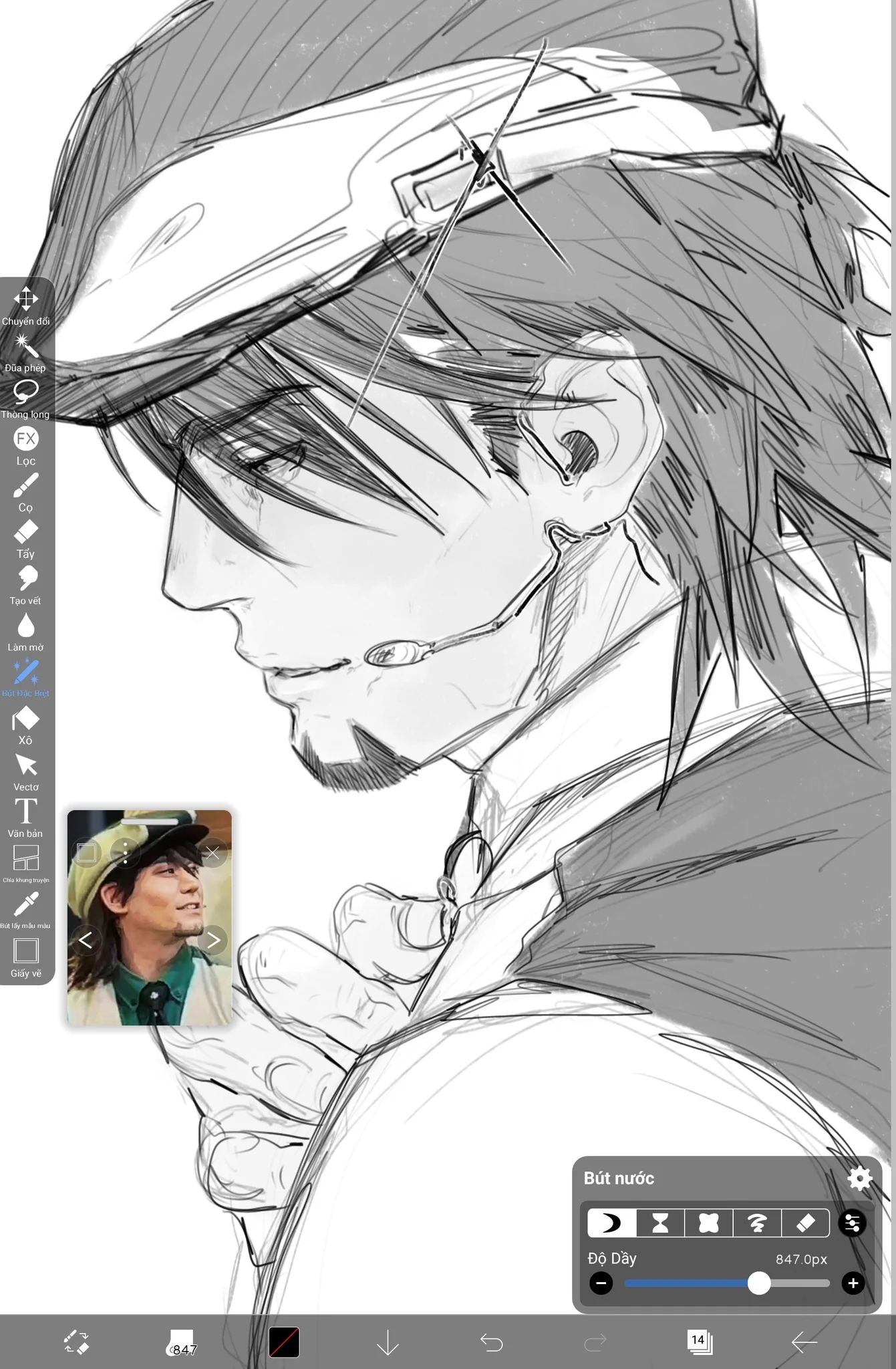Open the black color swatch
The image size is (896, 1369).
tap(284, 1342)
